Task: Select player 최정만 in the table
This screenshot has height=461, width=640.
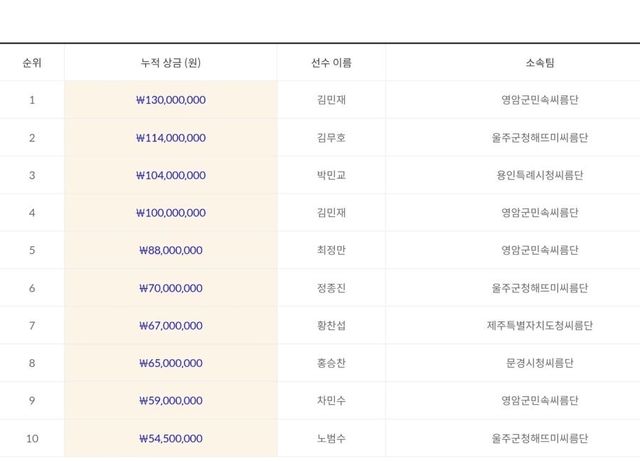Action: click(x=332, y=250)
